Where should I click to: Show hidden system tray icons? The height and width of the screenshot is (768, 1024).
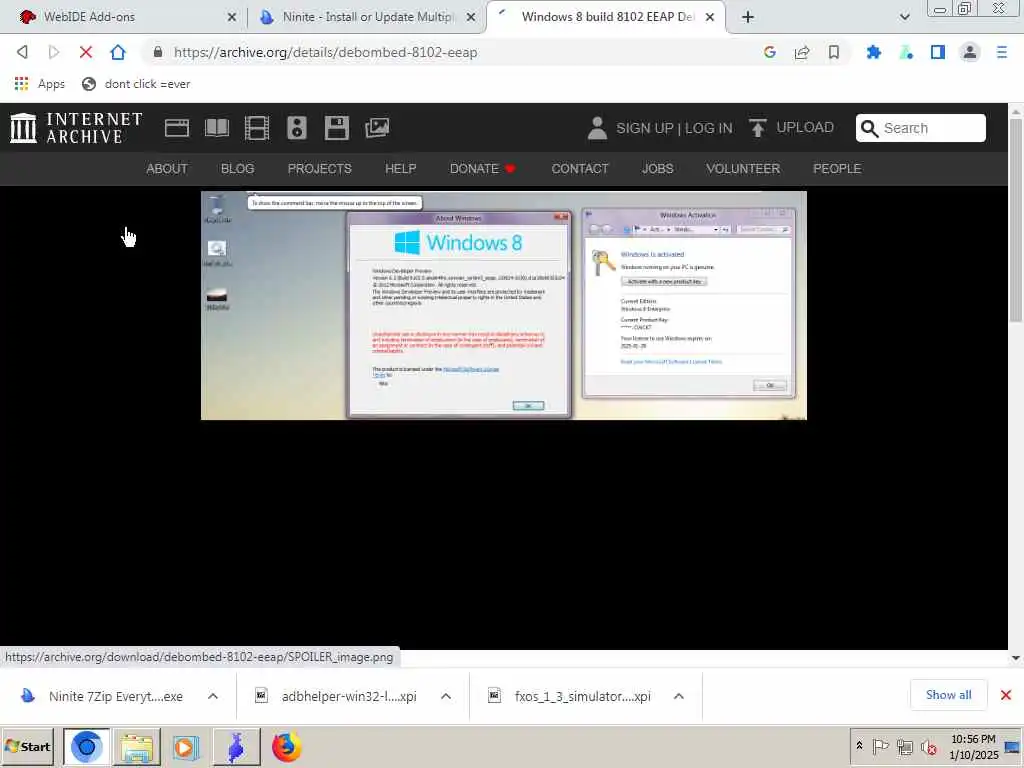click(859, 746)
